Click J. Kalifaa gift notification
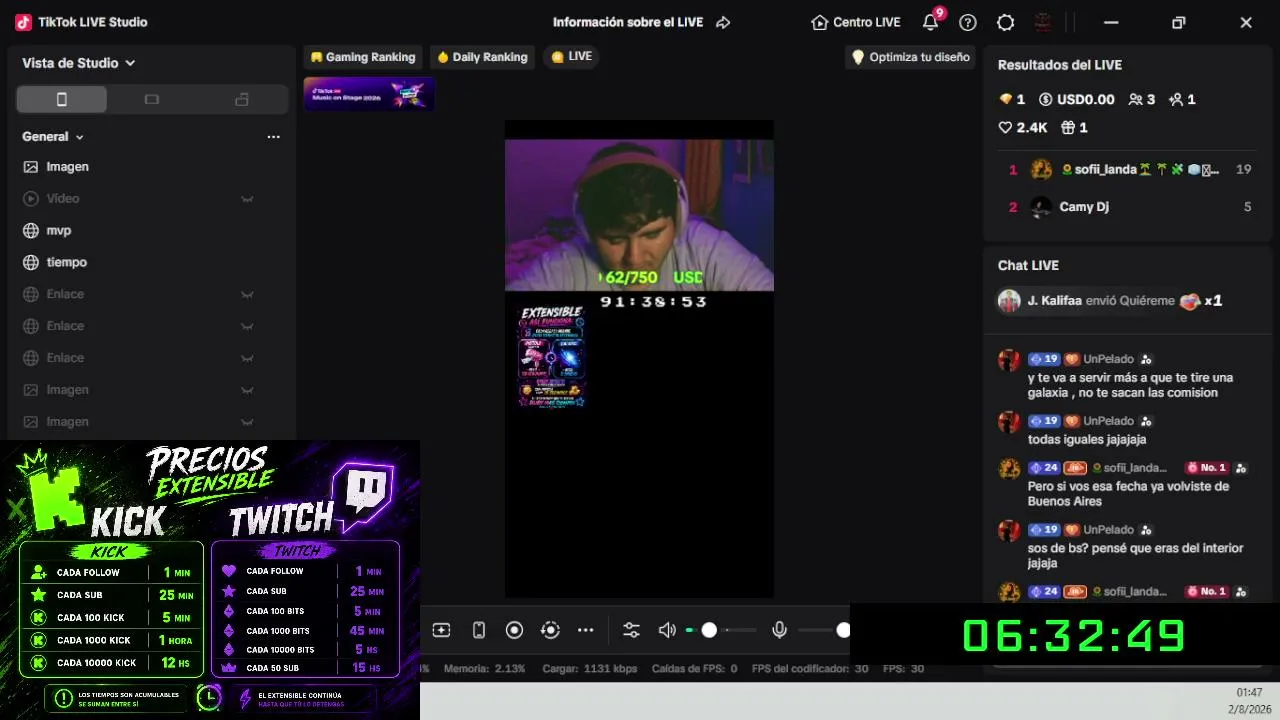The width and height of the screenshot is (1280, 720). point(1111,301)
